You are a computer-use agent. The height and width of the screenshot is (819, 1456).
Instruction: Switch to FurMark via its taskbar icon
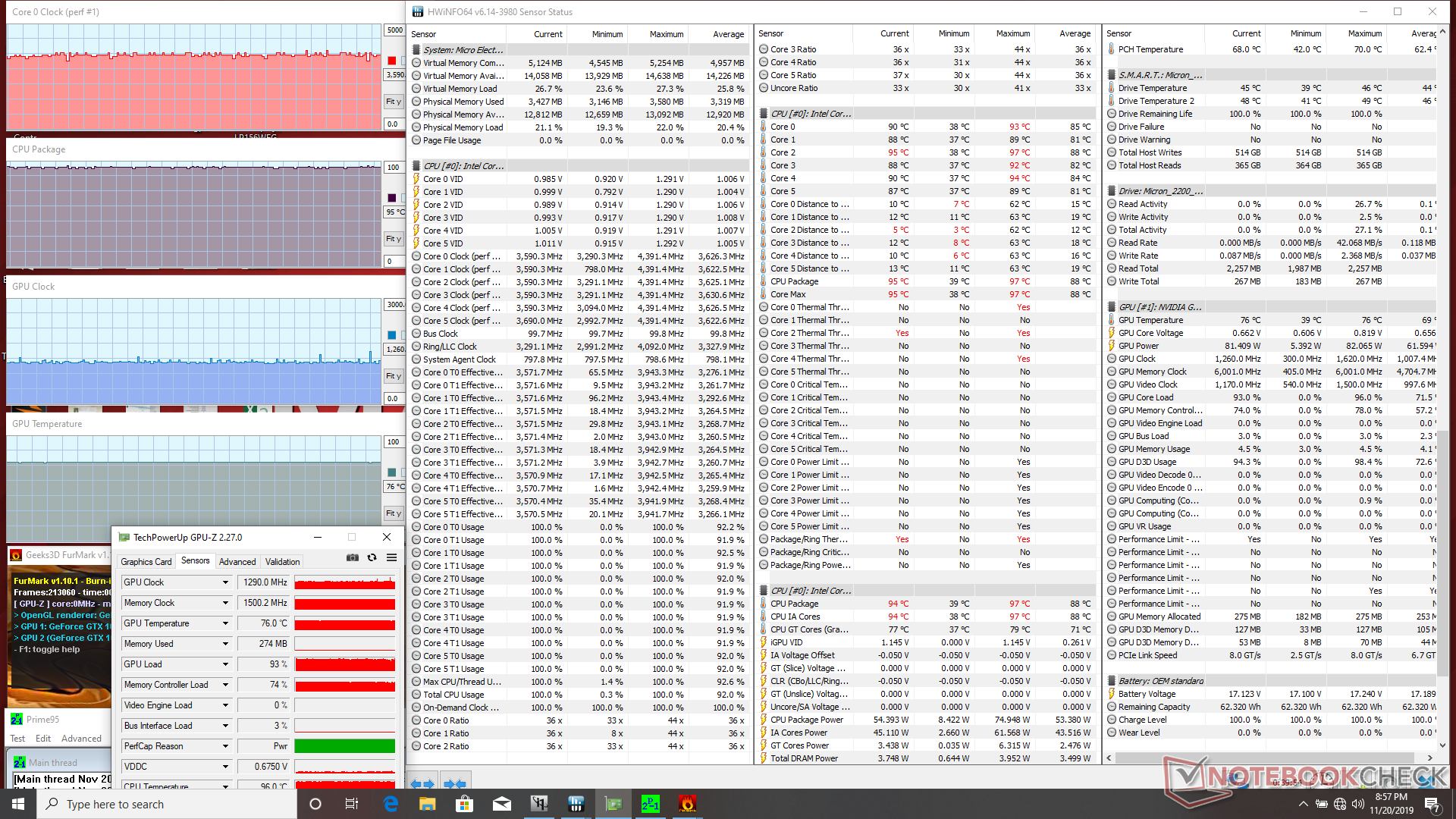point(688,804)
